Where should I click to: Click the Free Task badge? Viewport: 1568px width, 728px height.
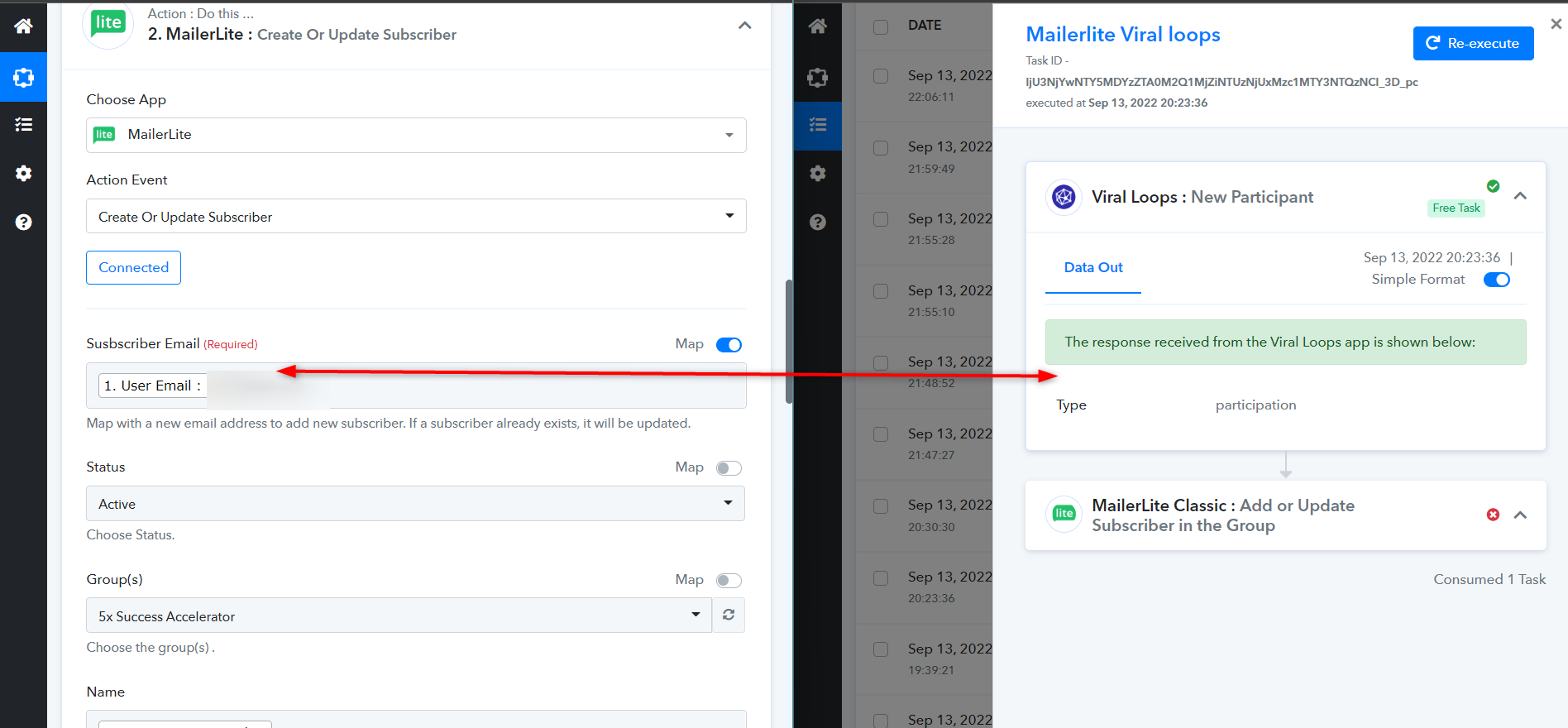point(1456,208)
